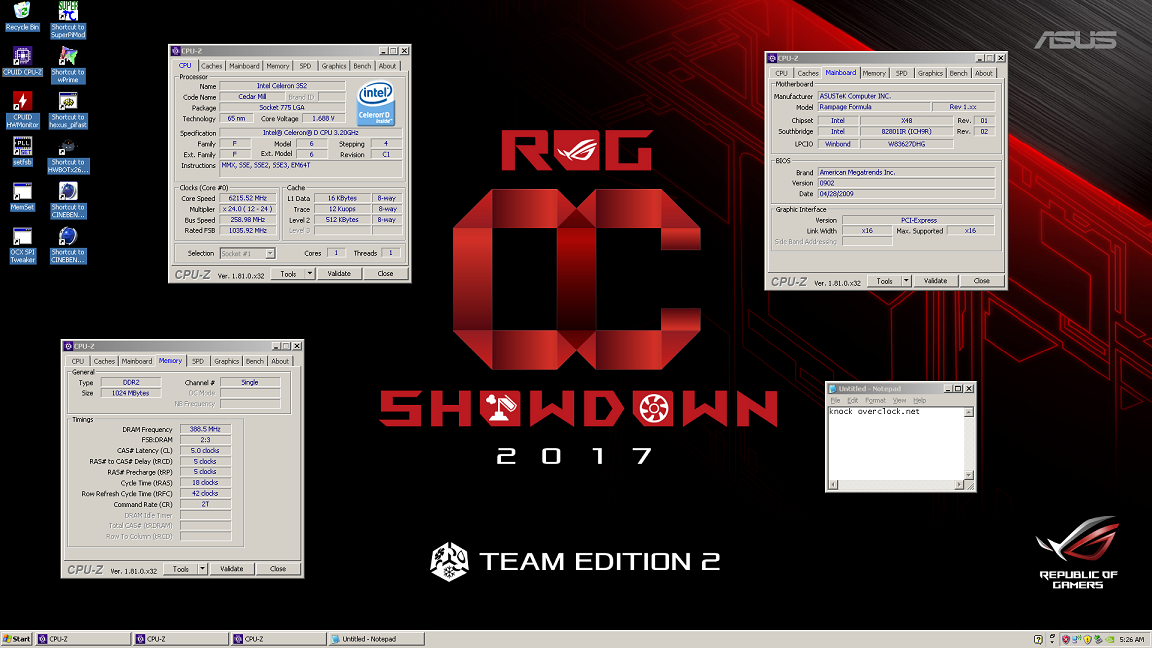Click the Rampage Formula model field

tap(874, 107)
